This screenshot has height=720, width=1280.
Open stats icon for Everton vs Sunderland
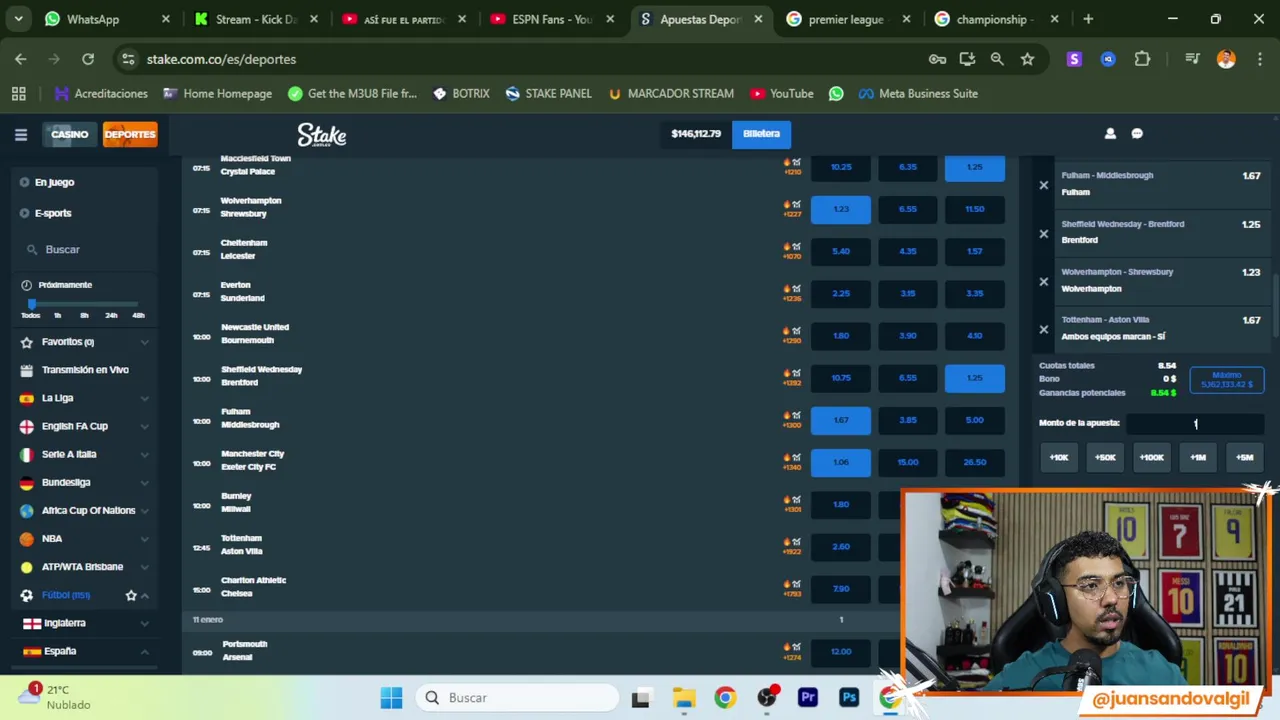tap(796, 288)
